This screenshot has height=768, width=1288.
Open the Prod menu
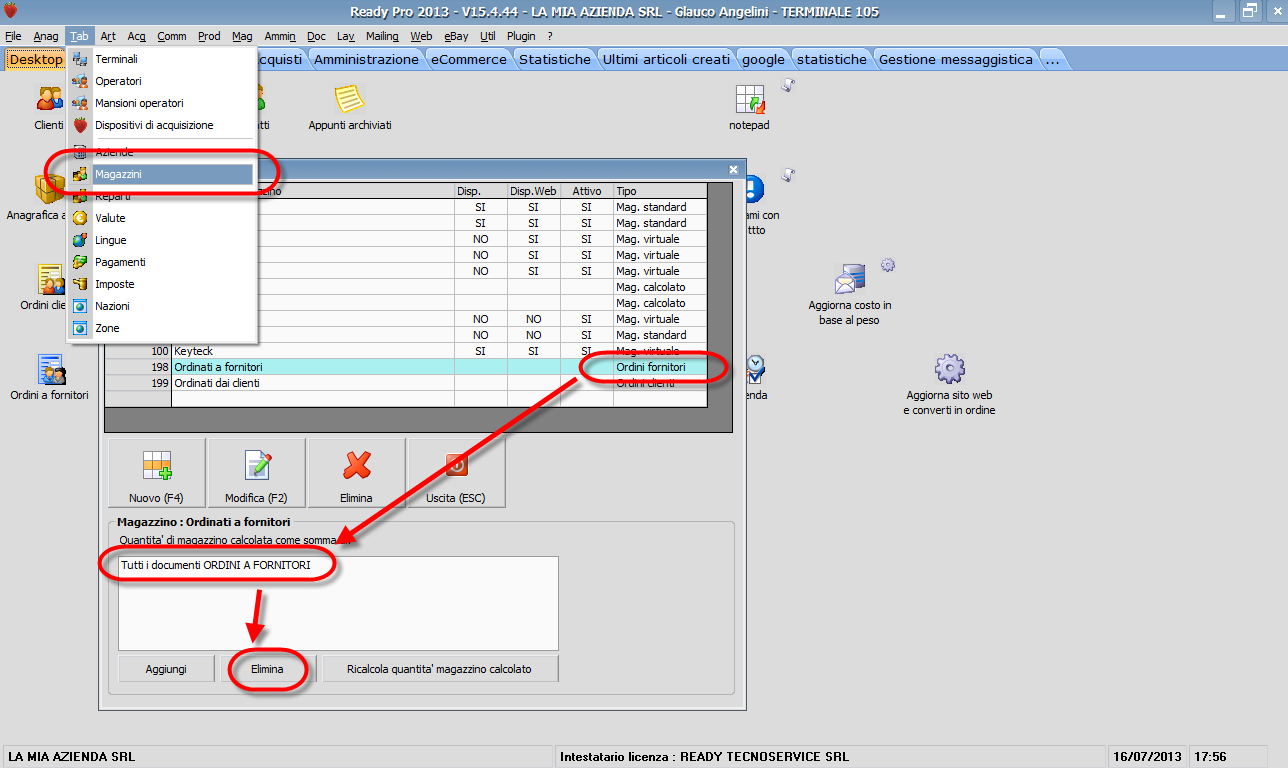tap(209, 36)
